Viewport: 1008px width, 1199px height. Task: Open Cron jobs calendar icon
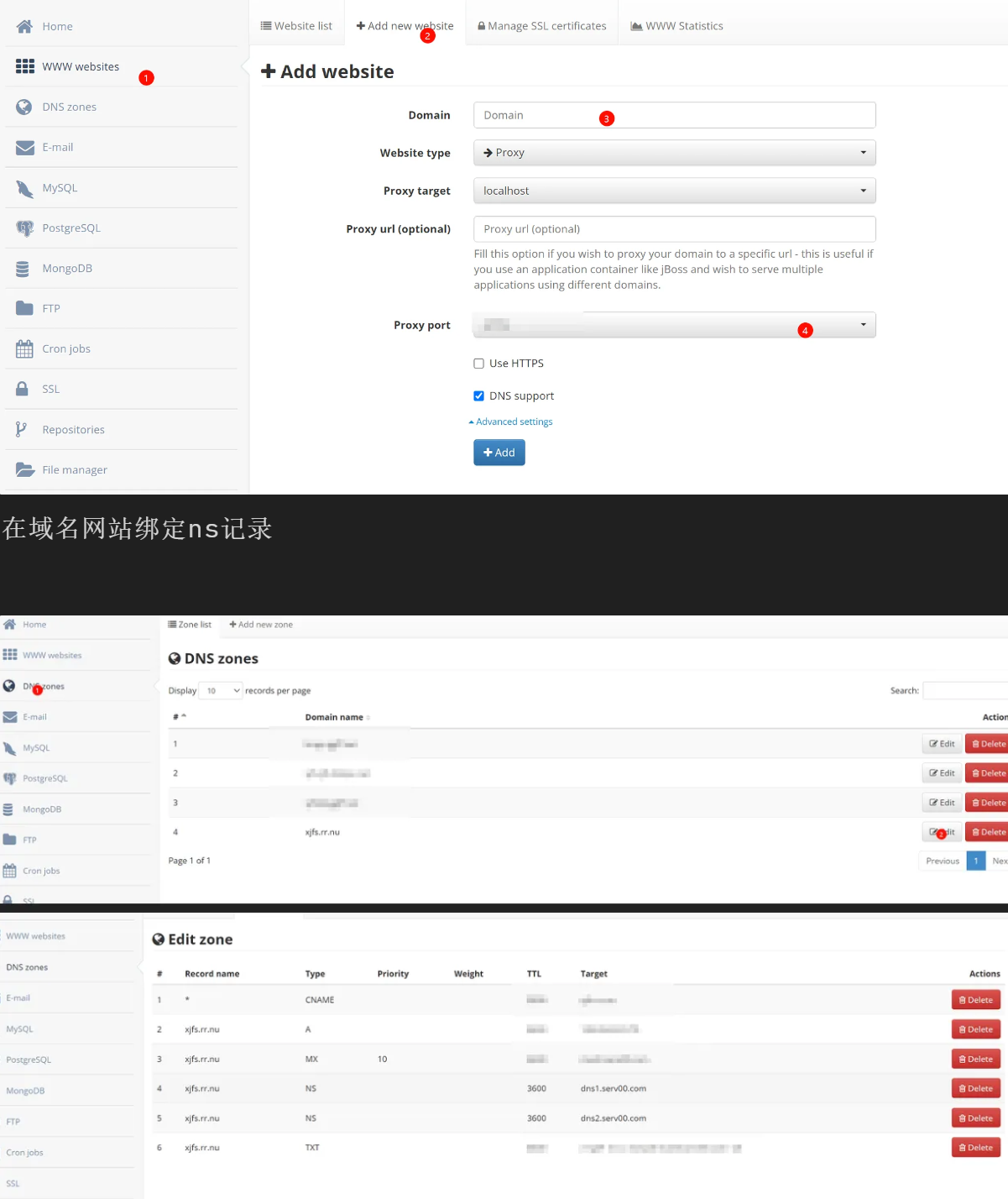click(24, 349)
